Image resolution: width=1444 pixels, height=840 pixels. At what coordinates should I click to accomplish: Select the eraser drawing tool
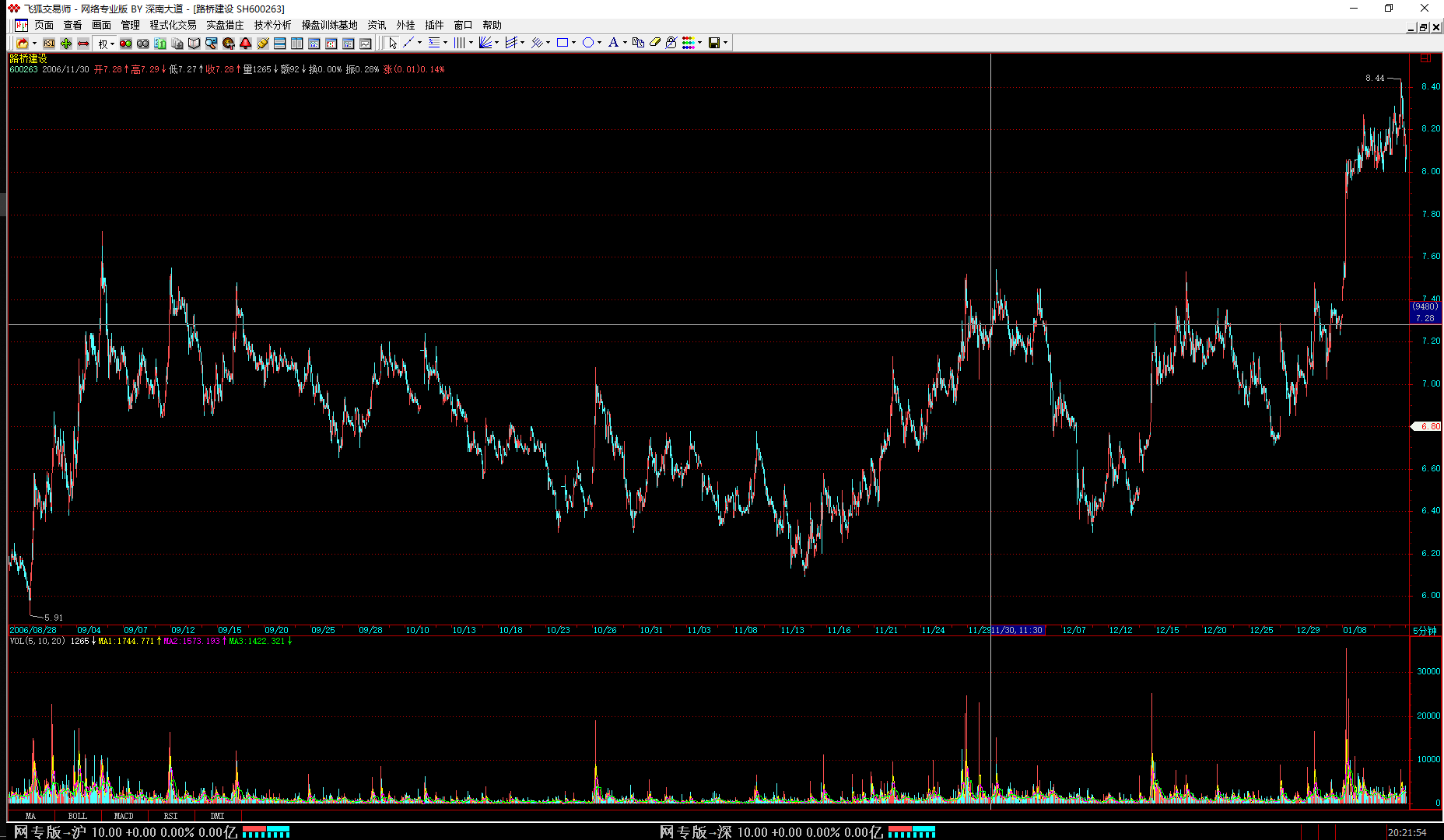point(655,43)
